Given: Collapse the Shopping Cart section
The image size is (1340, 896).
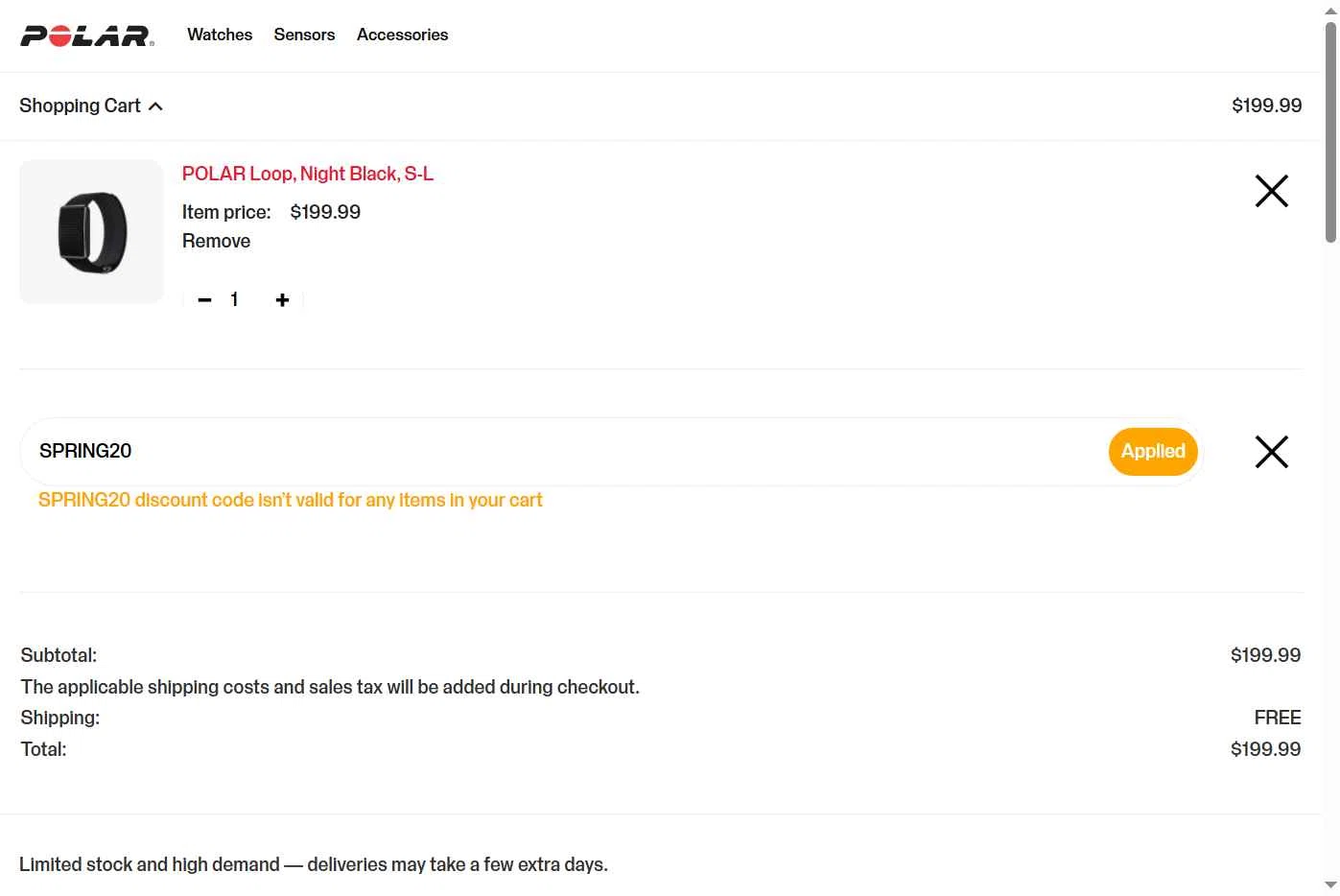Looking at the screenshot, I should coord(91,106).
